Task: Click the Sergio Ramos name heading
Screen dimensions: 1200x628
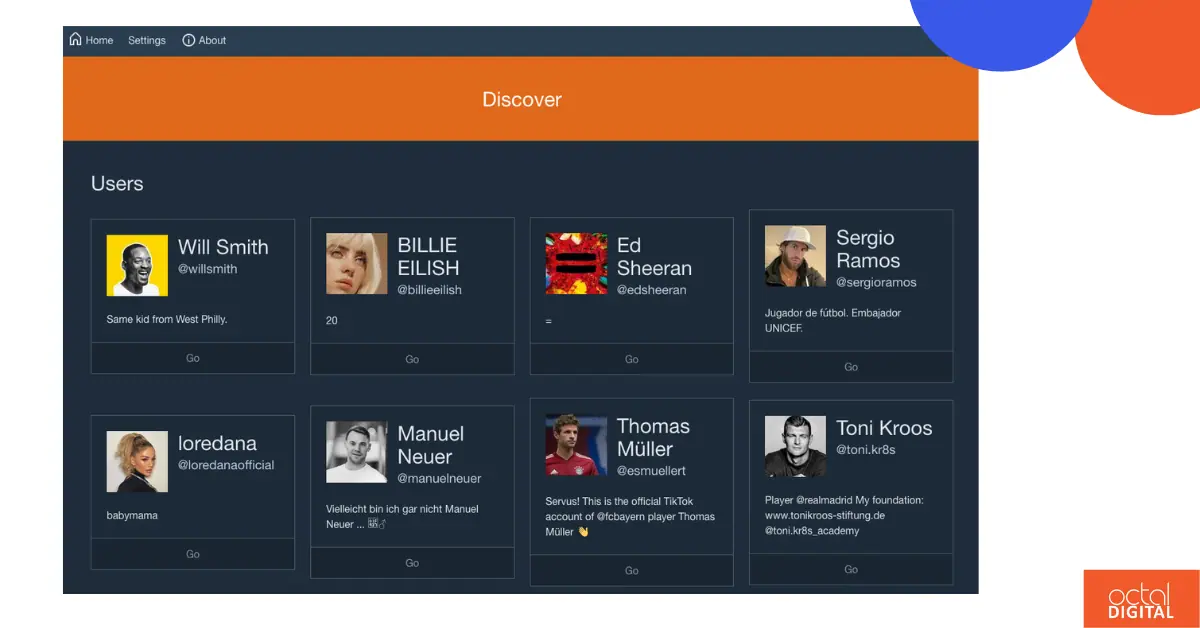Action: 868,249
